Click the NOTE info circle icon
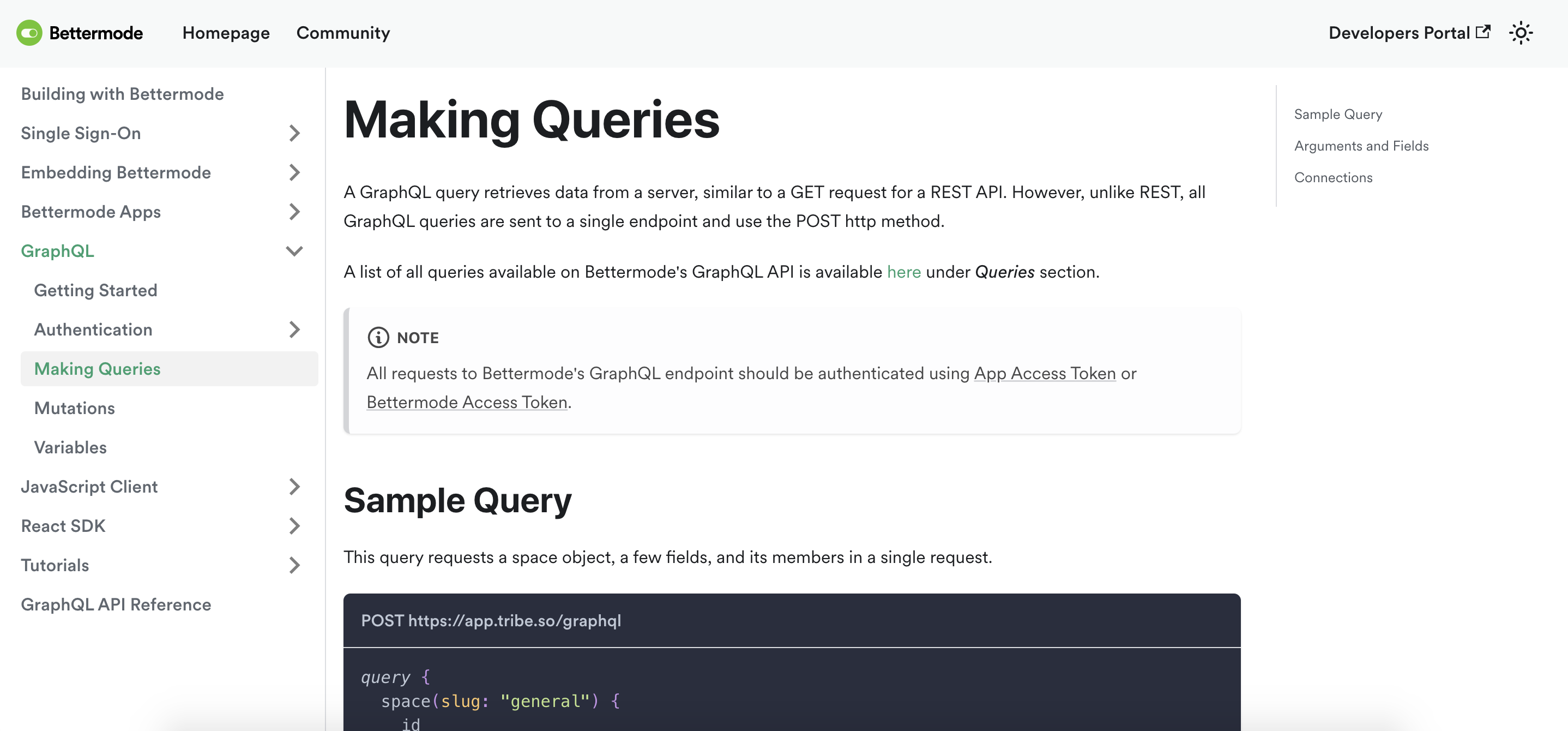 (378, 338)
